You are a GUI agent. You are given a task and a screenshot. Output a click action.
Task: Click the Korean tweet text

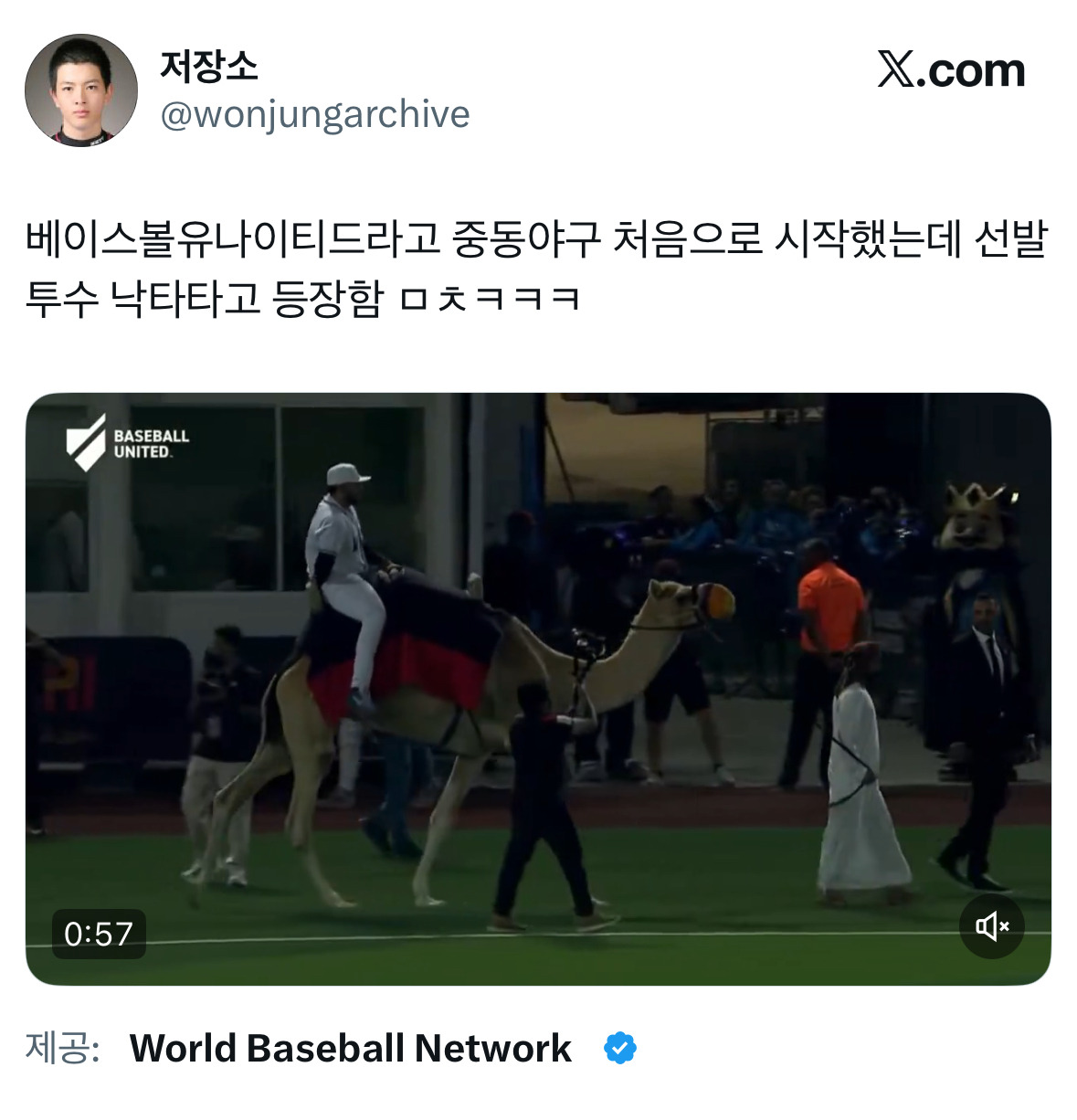(536, 269)
